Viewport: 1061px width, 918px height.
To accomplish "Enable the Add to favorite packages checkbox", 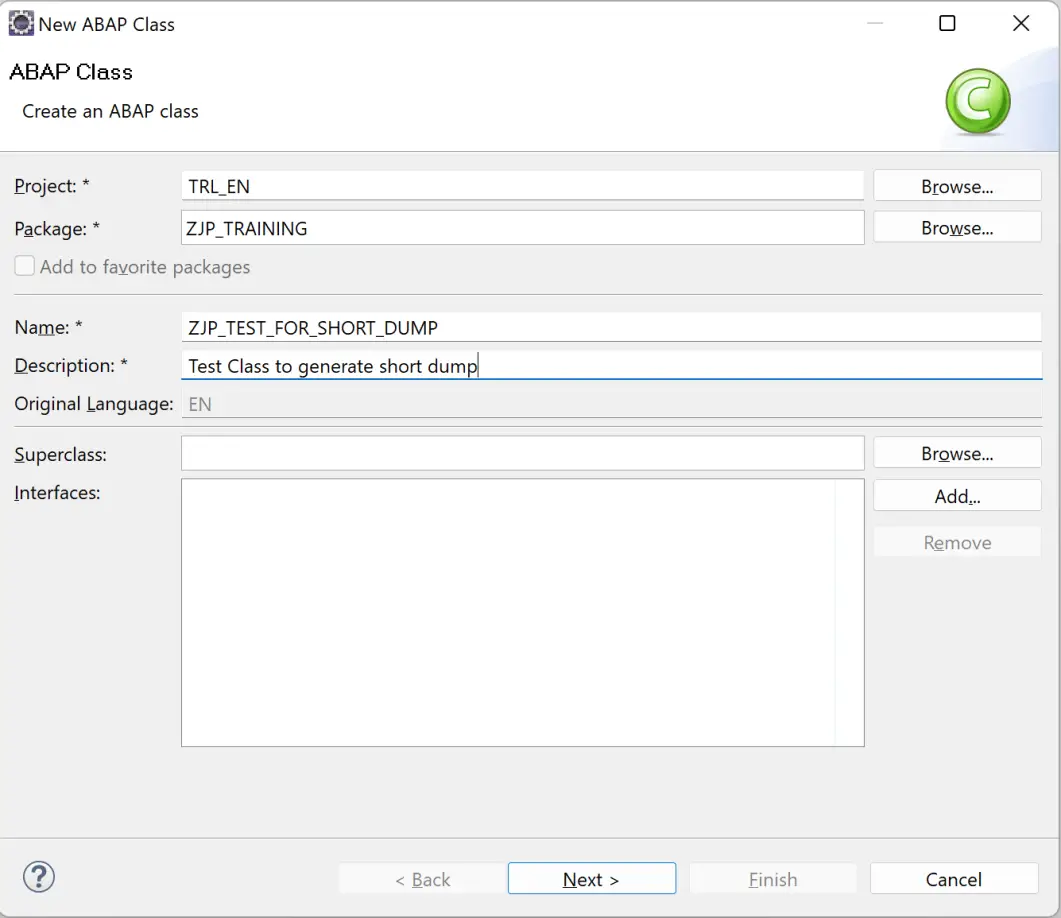I will [x=22, y=265].
